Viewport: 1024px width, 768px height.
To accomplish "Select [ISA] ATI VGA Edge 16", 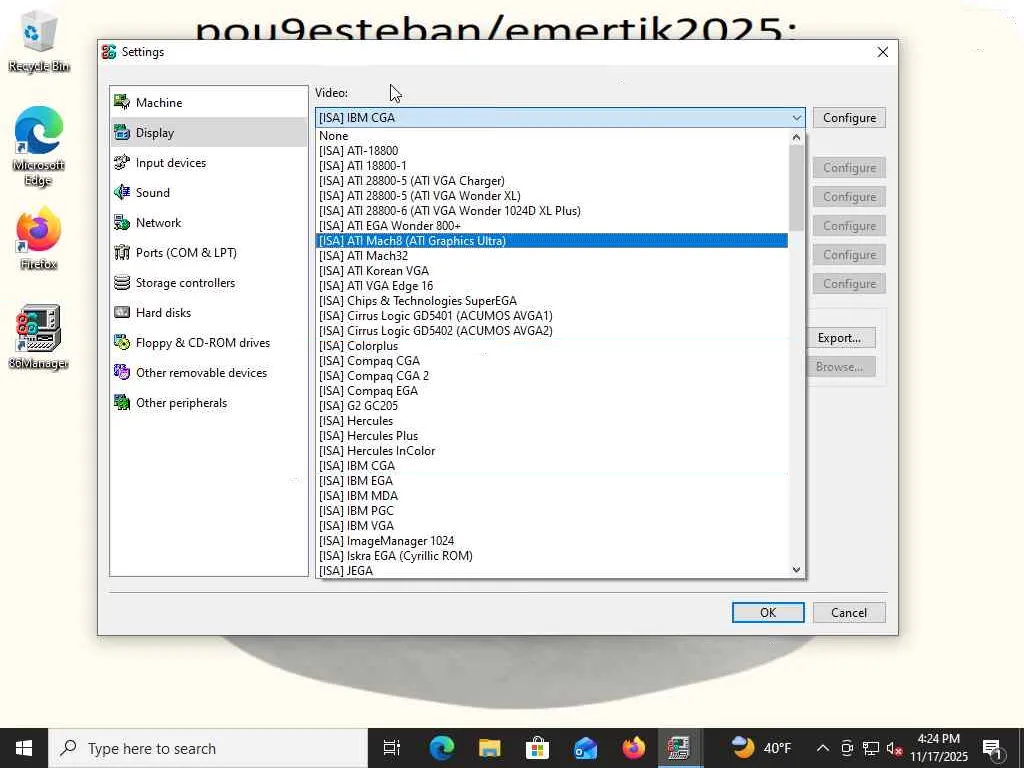I will click(552, 286).
